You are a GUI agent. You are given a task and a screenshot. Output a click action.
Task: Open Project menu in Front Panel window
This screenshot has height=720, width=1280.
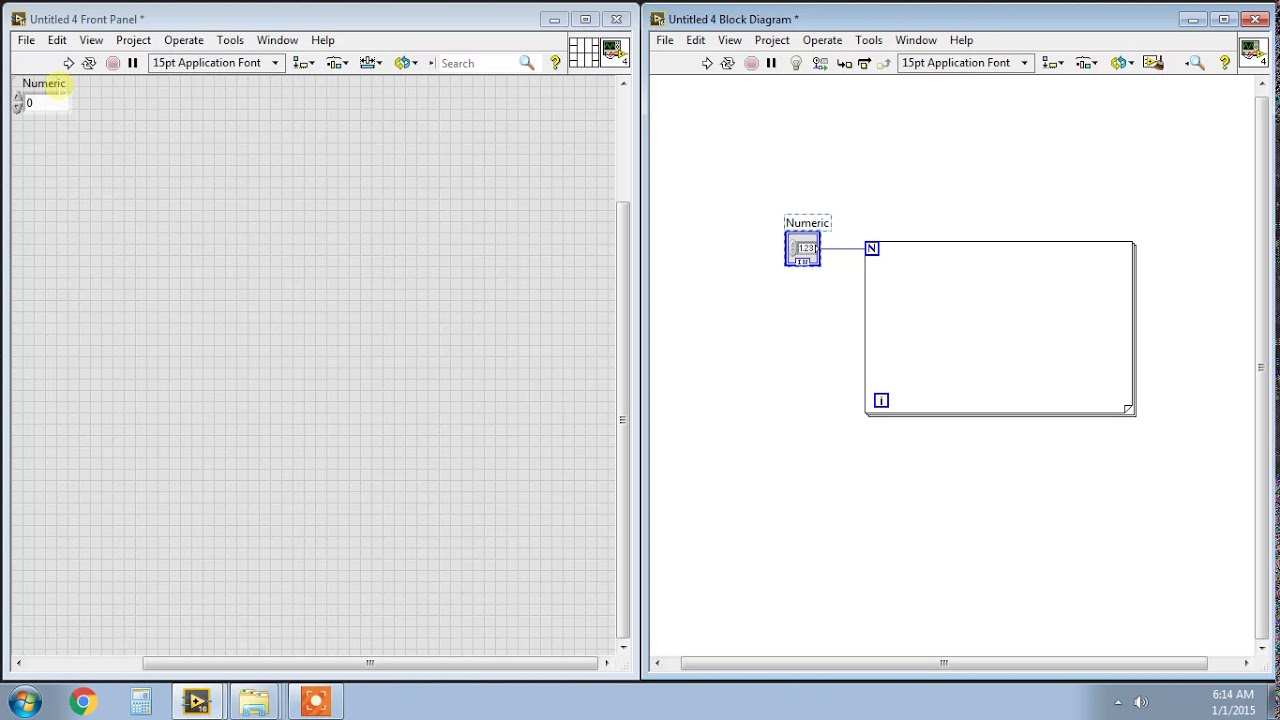(x=133, y=40)
